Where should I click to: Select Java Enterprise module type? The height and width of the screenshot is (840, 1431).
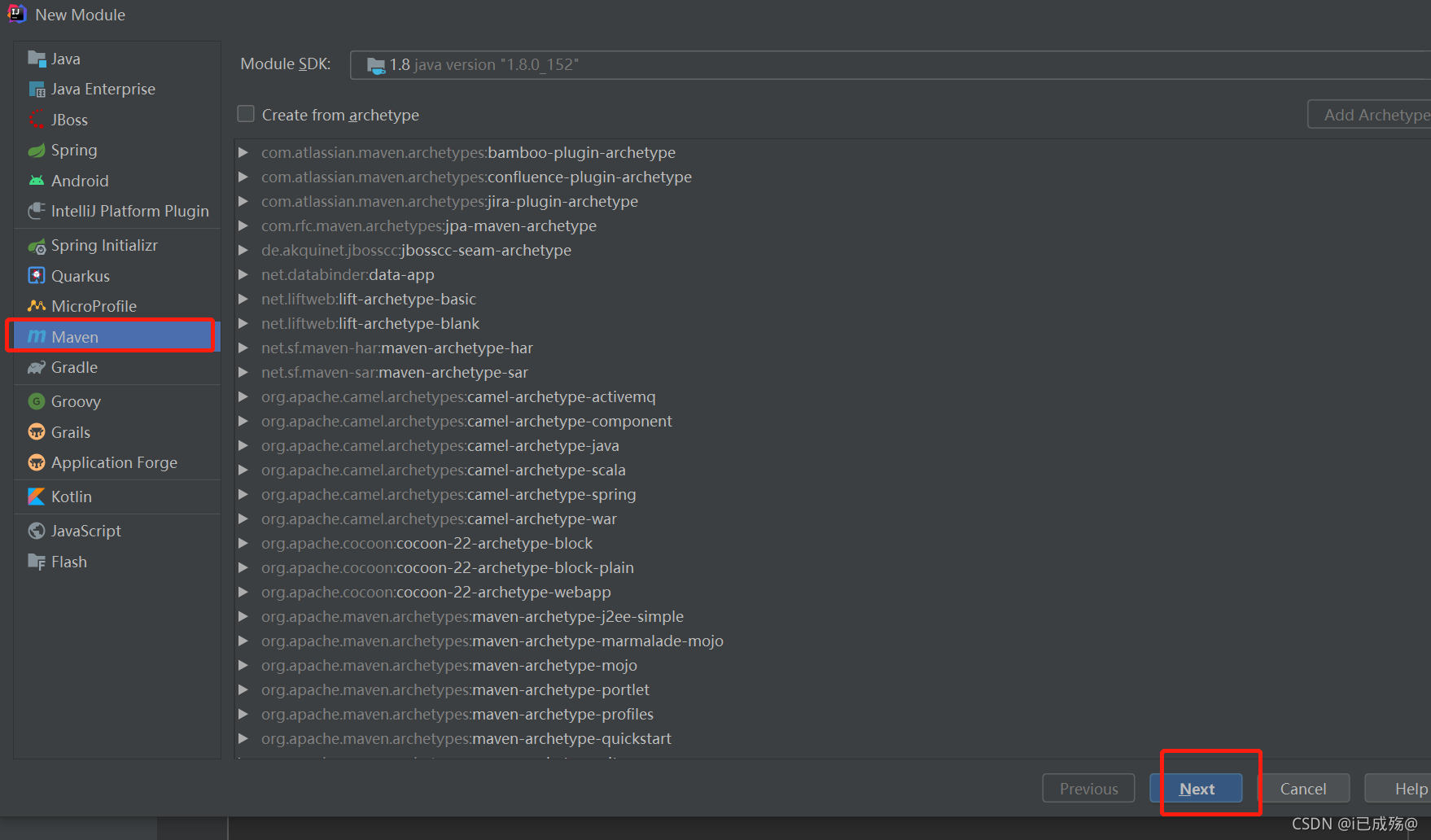(117, 89)
